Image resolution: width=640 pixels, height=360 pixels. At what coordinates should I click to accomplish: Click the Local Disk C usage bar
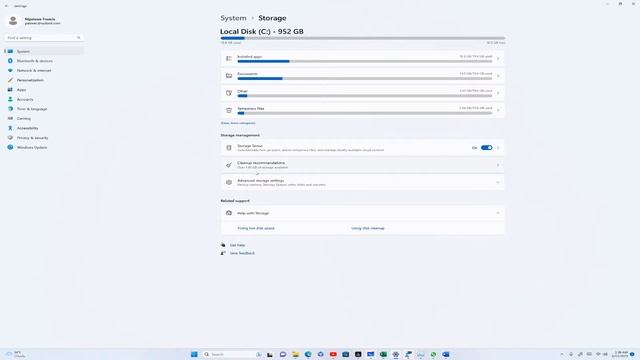pos(362,38)
